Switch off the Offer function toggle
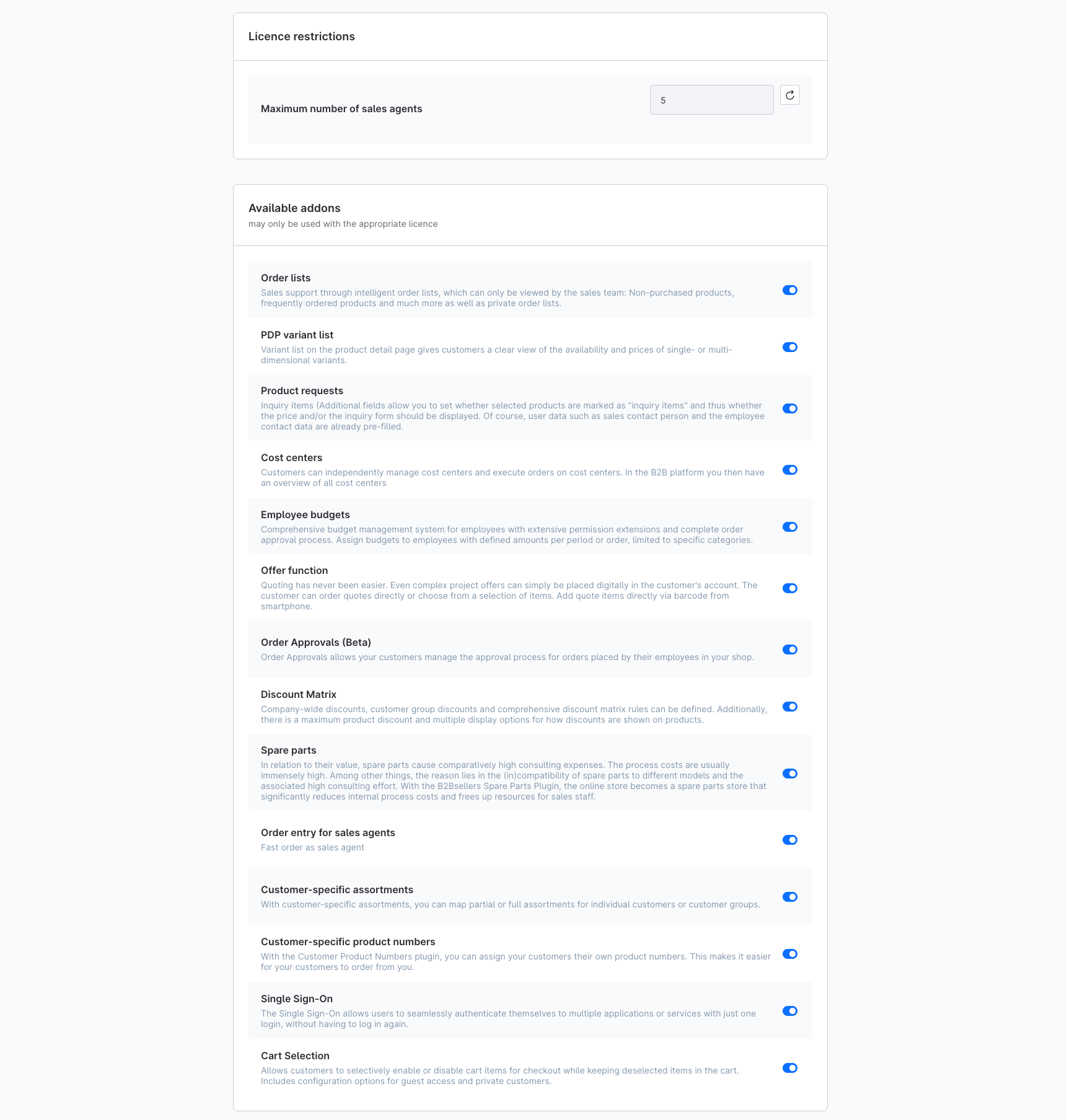Image resolution: width=1067 pixels, height=1120 pixels. coord(789,588)
